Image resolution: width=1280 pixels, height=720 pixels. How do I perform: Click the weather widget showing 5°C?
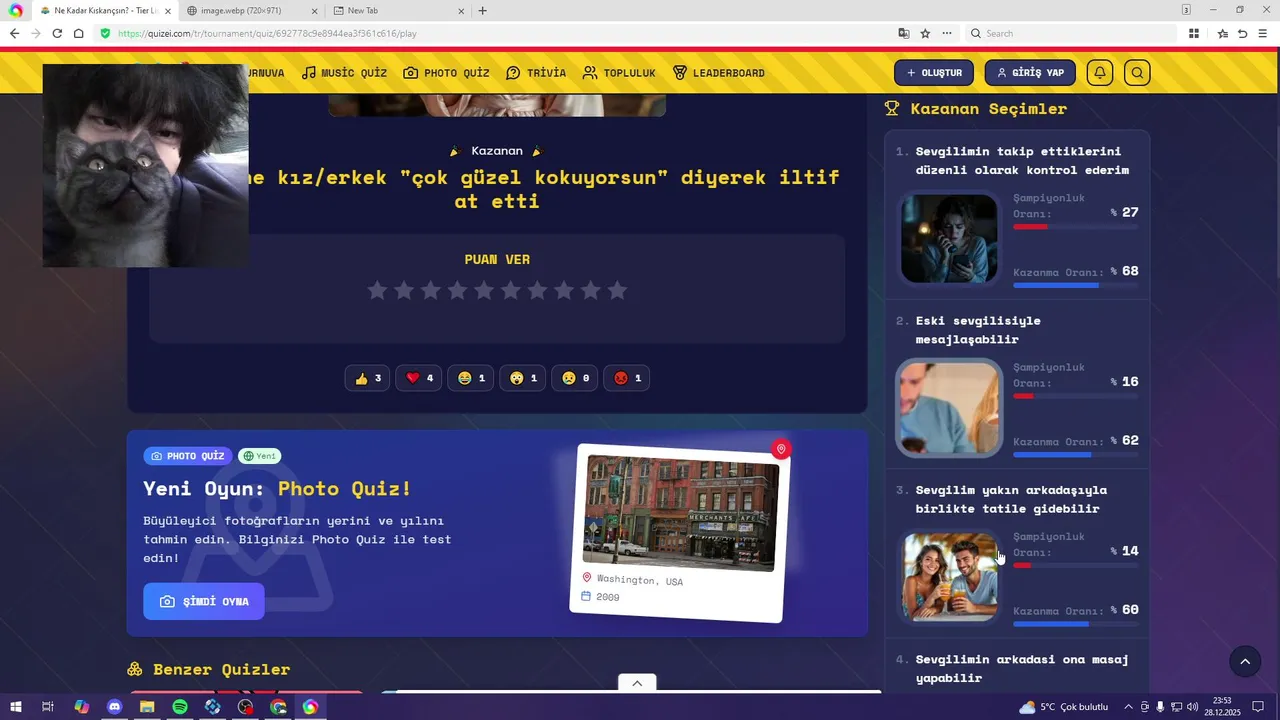pyautogui.click(x=1063, y=707)
